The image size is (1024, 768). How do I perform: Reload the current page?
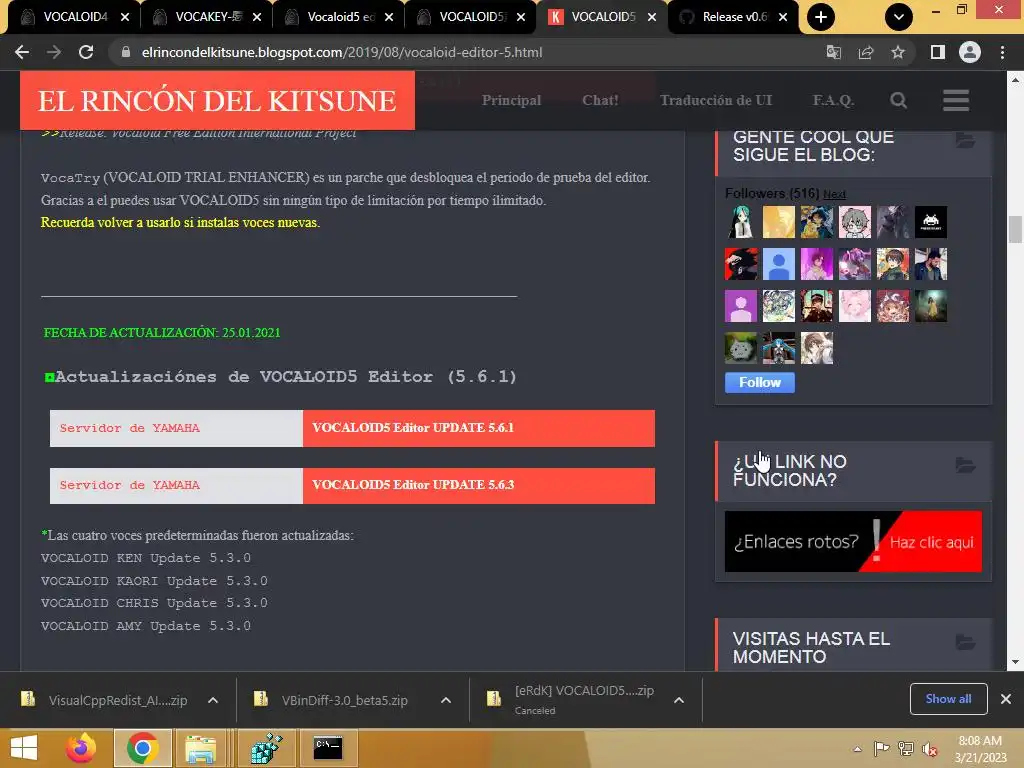coord(86,52)
